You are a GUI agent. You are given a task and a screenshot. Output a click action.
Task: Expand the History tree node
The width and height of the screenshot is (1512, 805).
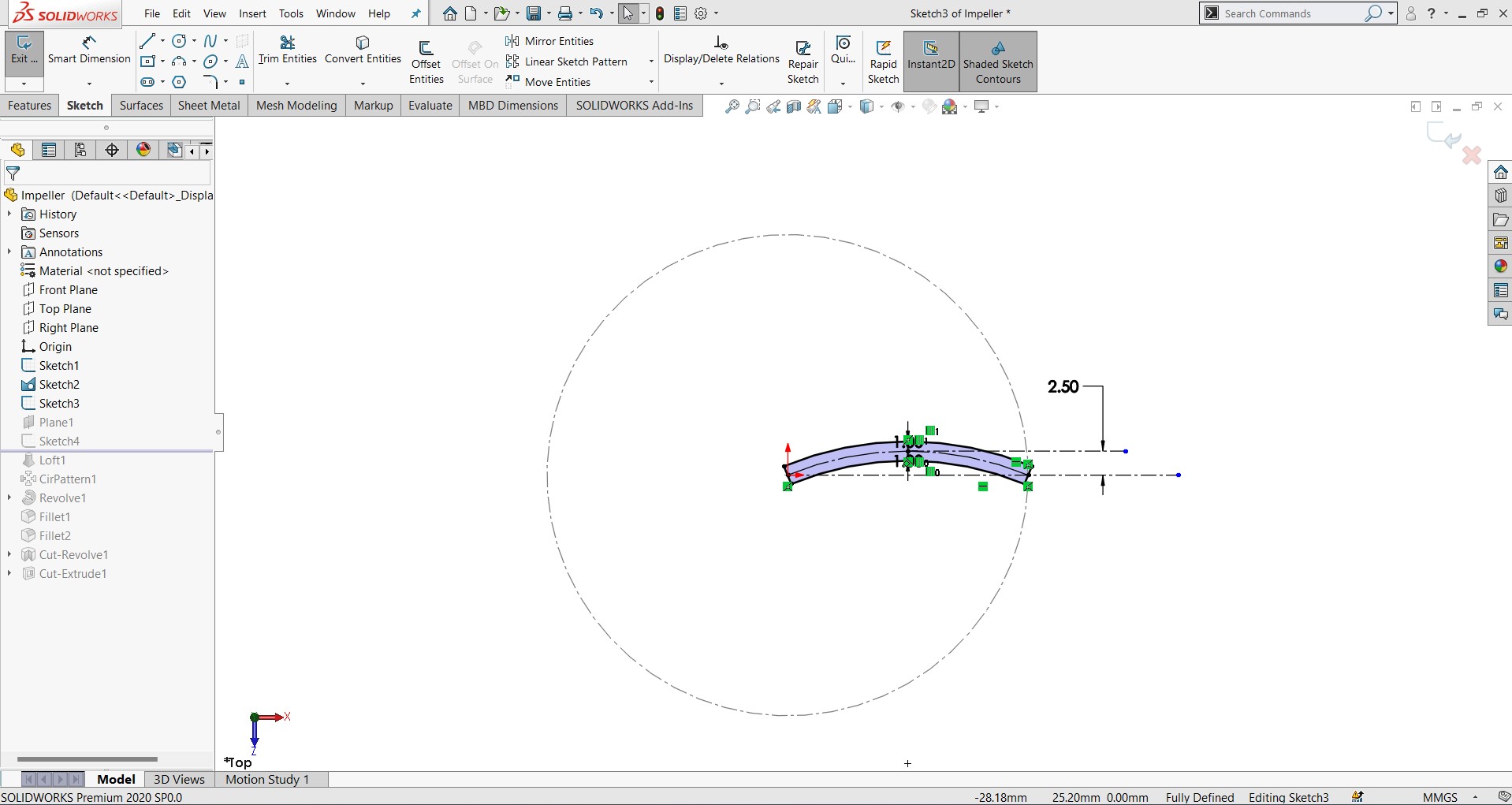tap(9, 214)
